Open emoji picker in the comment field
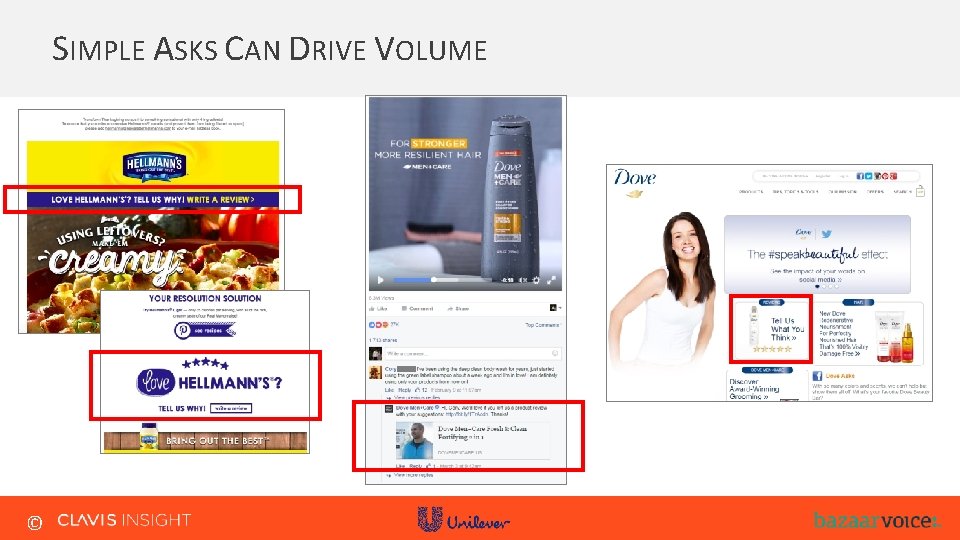960x540 pixels. 555,353
